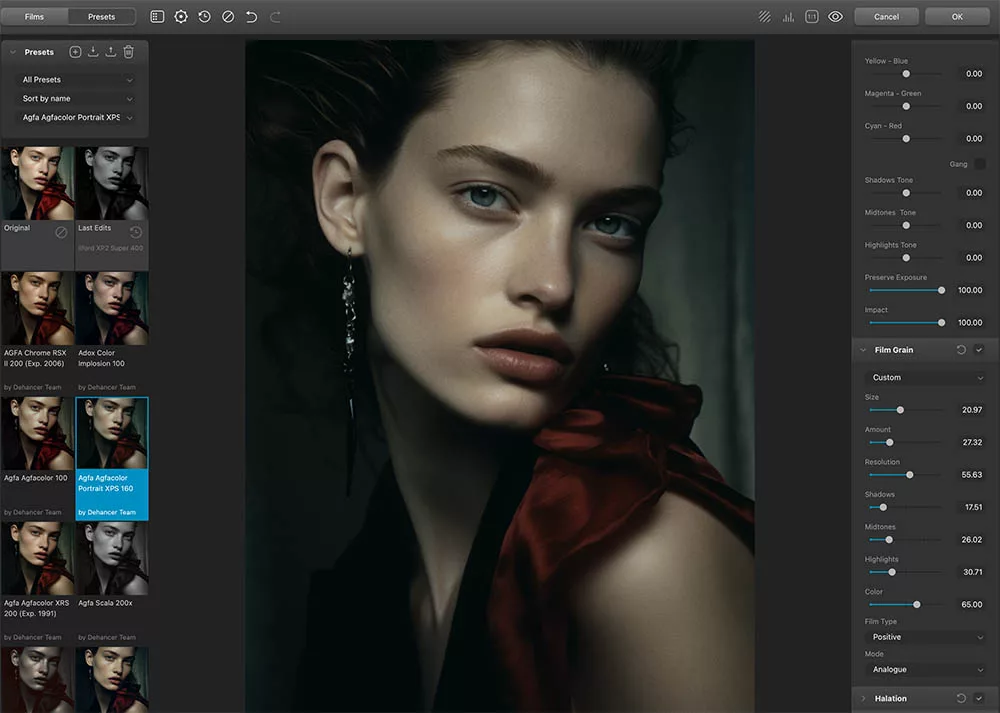1000x713 pixels.
Task: Click the Undo arrow icon
Action: coord(250,16)
